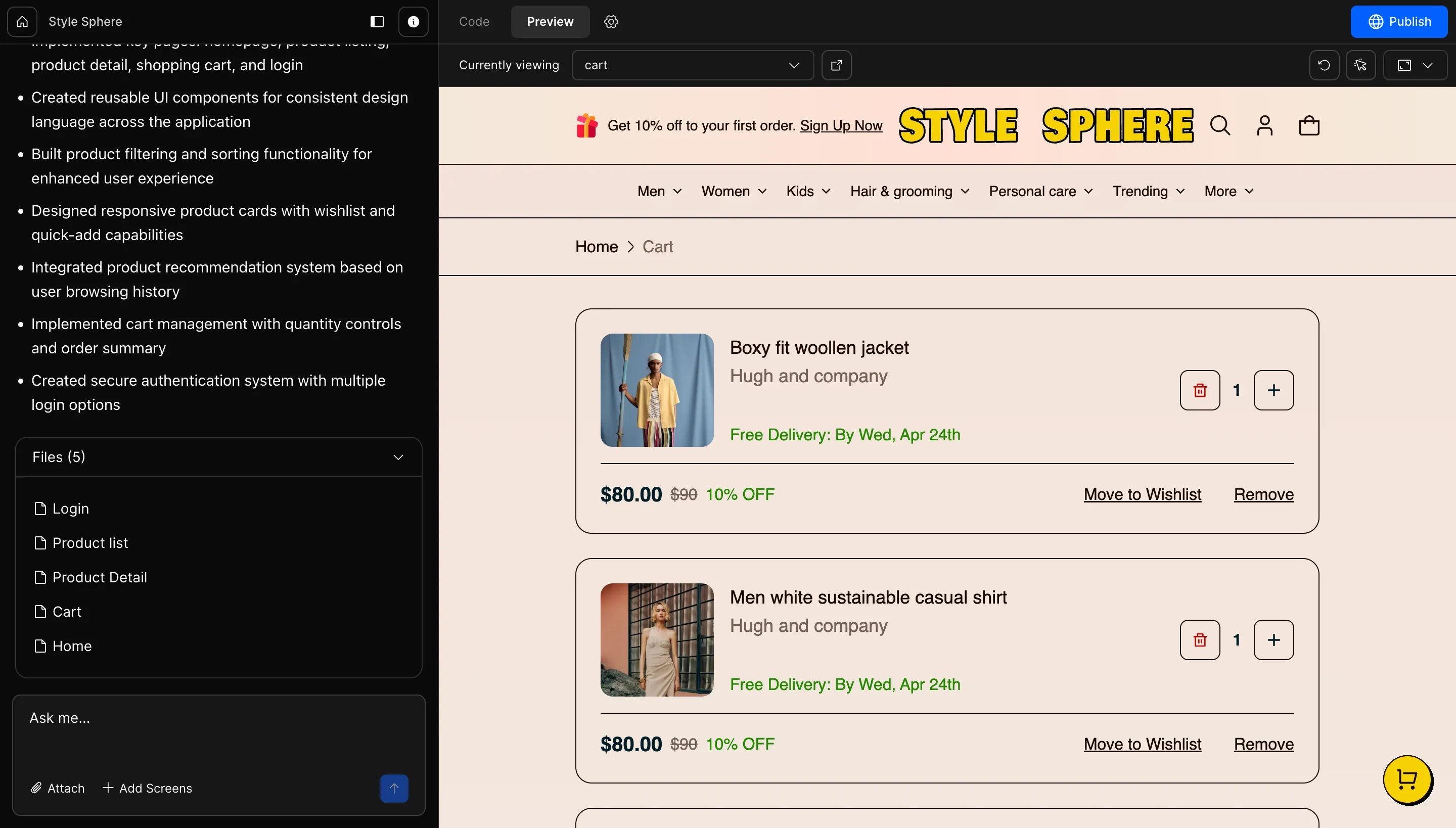Viewport: 1456px width, 828px height.
Task: Click the Sign Up Now link
Action: coord(841,126)
